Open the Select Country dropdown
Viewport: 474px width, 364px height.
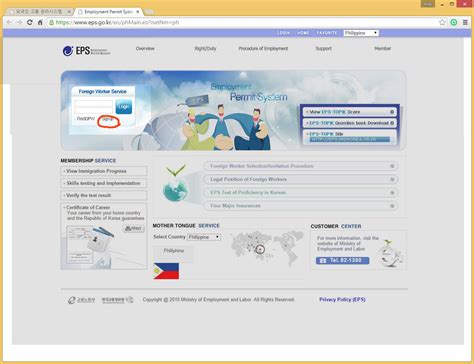tap(204, 237)
